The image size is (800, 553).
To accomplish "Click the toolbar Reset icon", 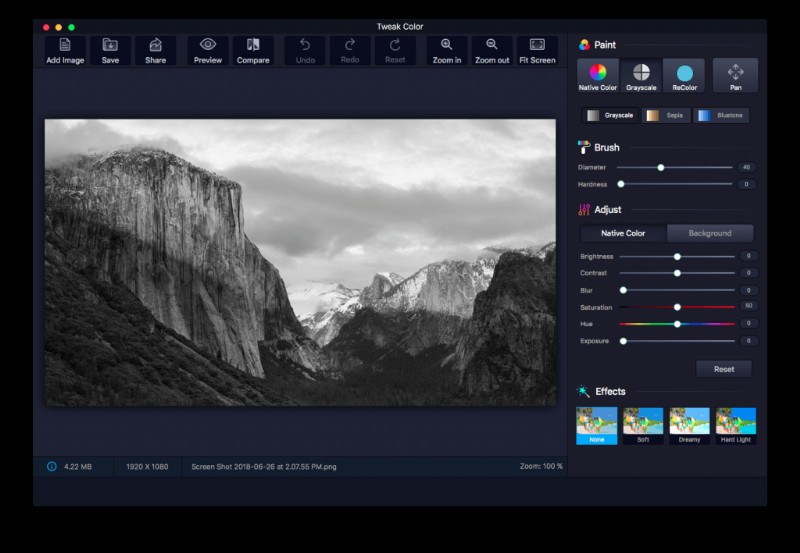I will point(395,51).
